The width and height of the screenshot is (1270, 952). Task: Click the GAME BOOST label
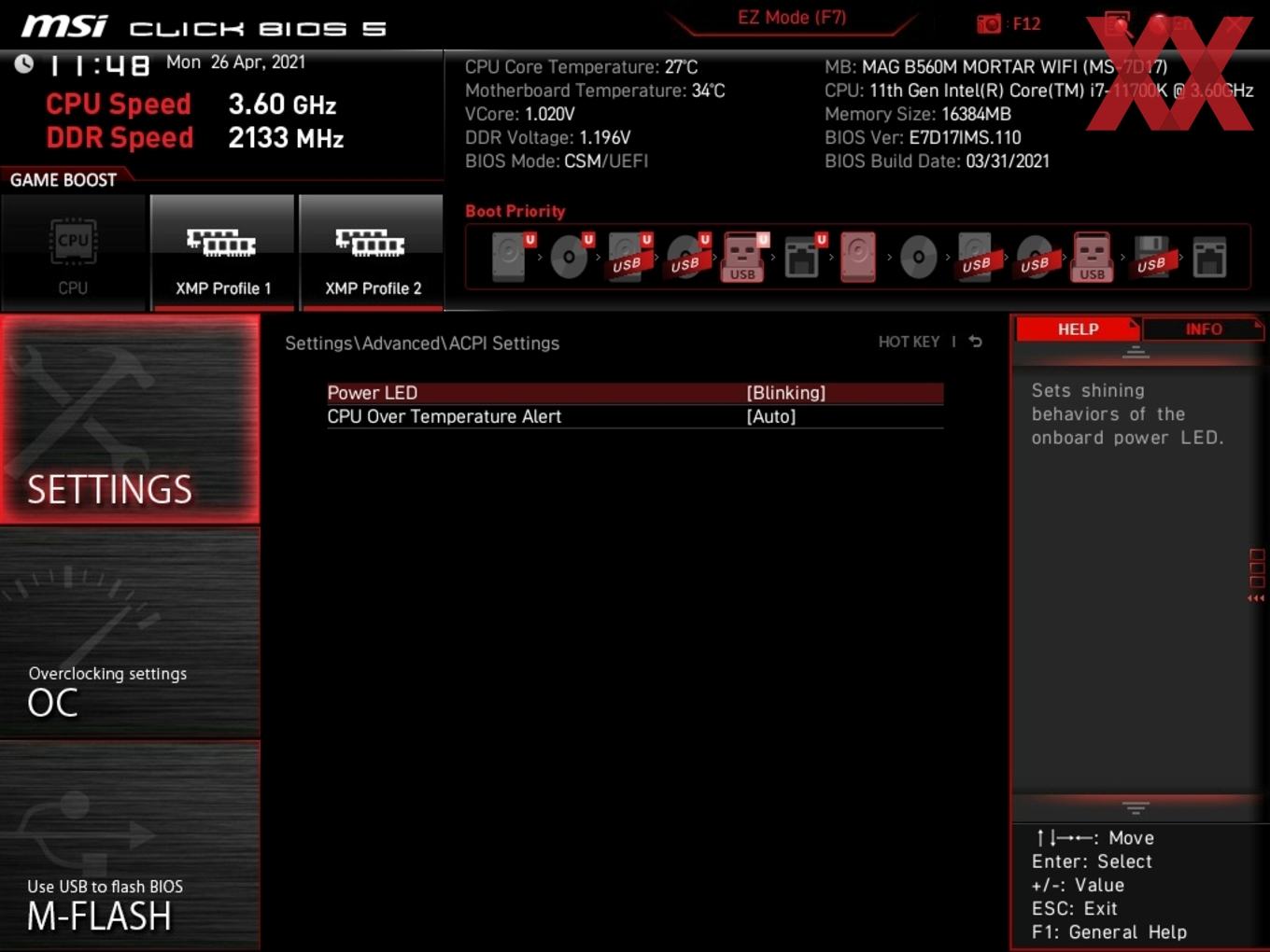[63, 180]
